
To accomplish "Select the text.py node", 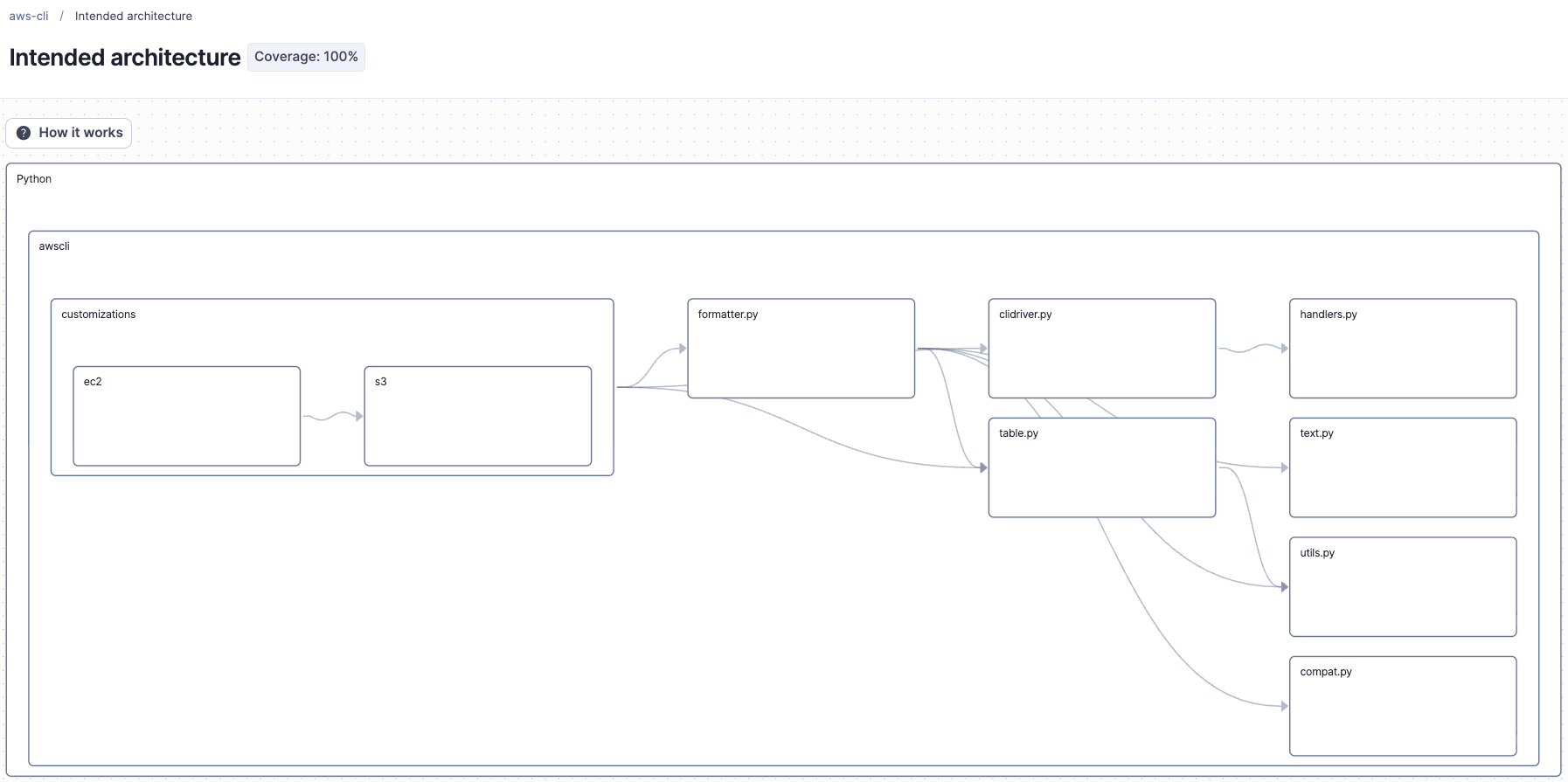I will click(x=1403, y=467).
